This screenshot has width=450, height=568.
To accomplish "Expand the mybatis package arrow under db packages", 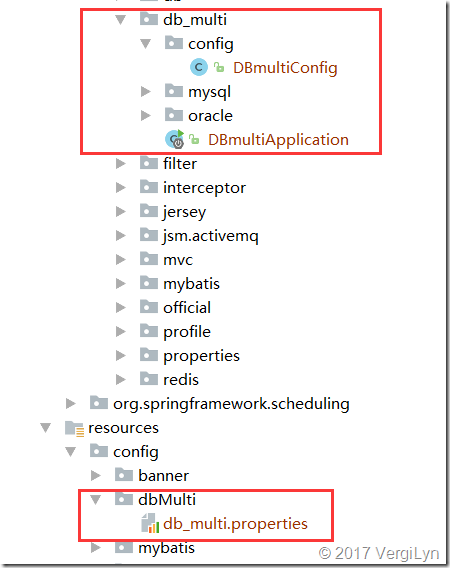I will 121,283.
